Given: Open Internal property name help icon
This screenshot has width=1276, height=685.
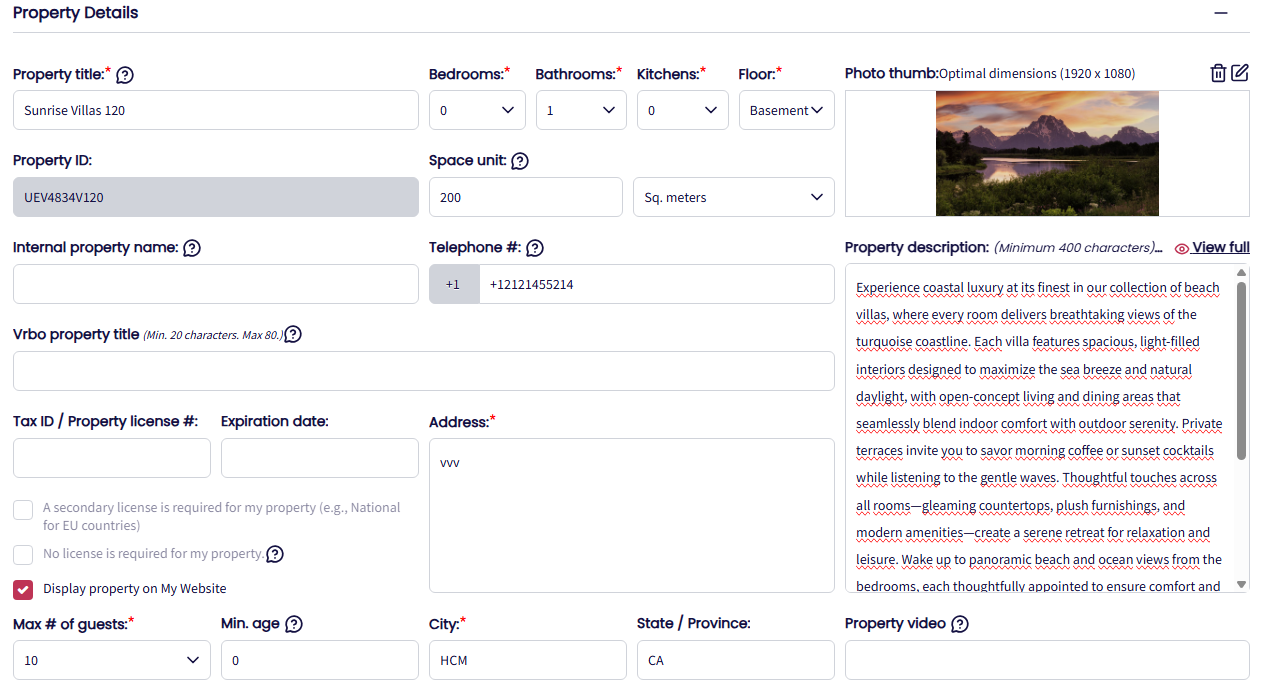Looking at the screenshot, I should [x=191, y=248].
